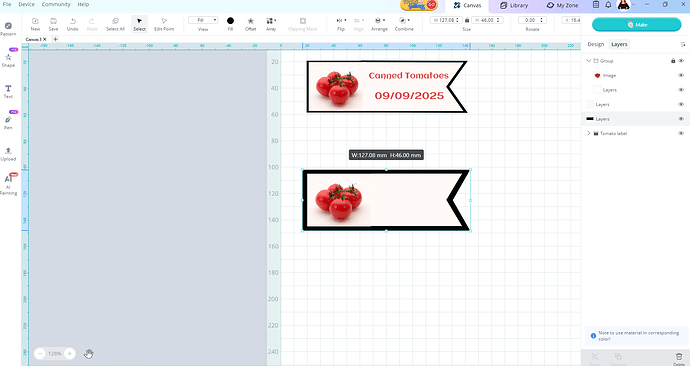The height and width of the screenshot is (366, 690).
Task: Save the current project
Action: (53, 24)
